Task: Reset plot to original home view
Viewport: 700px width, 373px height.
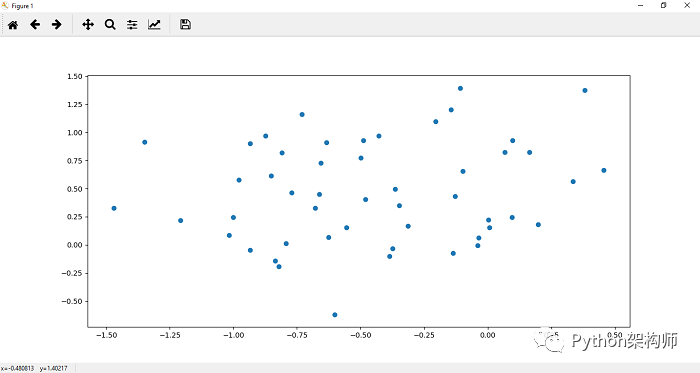Action: [x=13, y=25]
